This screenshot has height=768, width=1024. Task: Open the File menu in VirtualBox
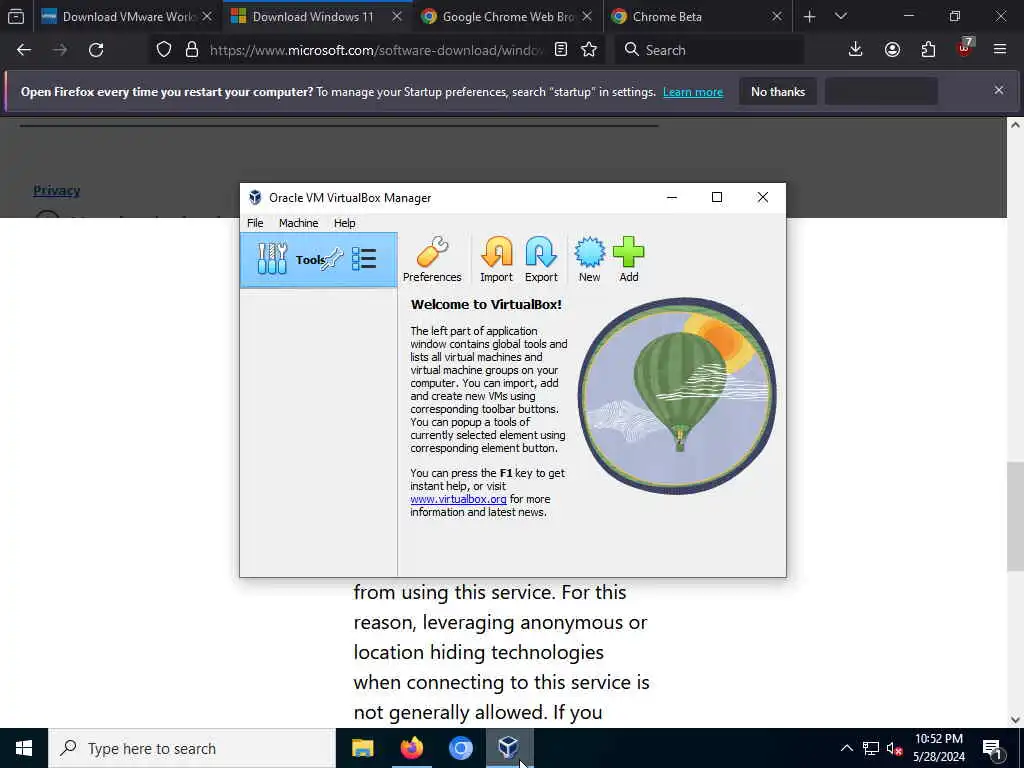point(255,223)
